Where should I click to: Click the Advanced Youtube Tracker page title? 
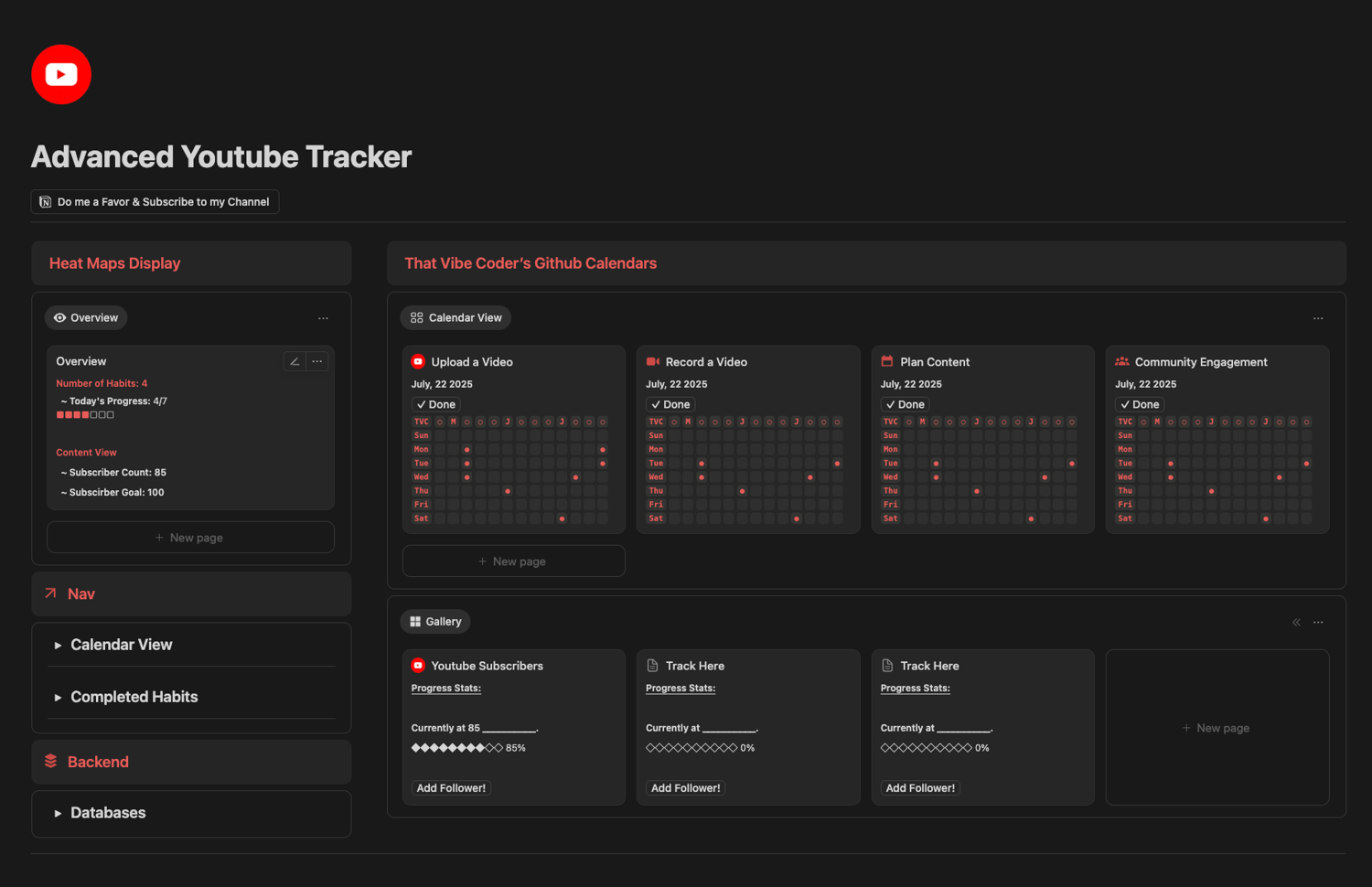pyautogui.click(x=221, y=156)
